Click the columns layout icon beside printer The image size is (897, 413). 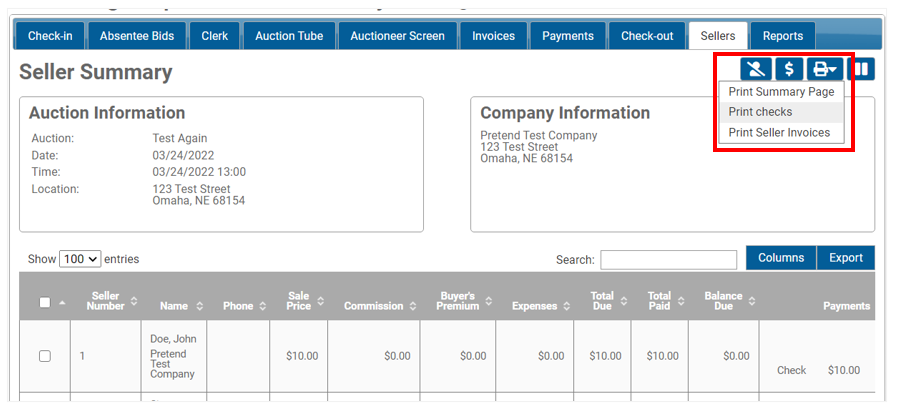point(861,69)
